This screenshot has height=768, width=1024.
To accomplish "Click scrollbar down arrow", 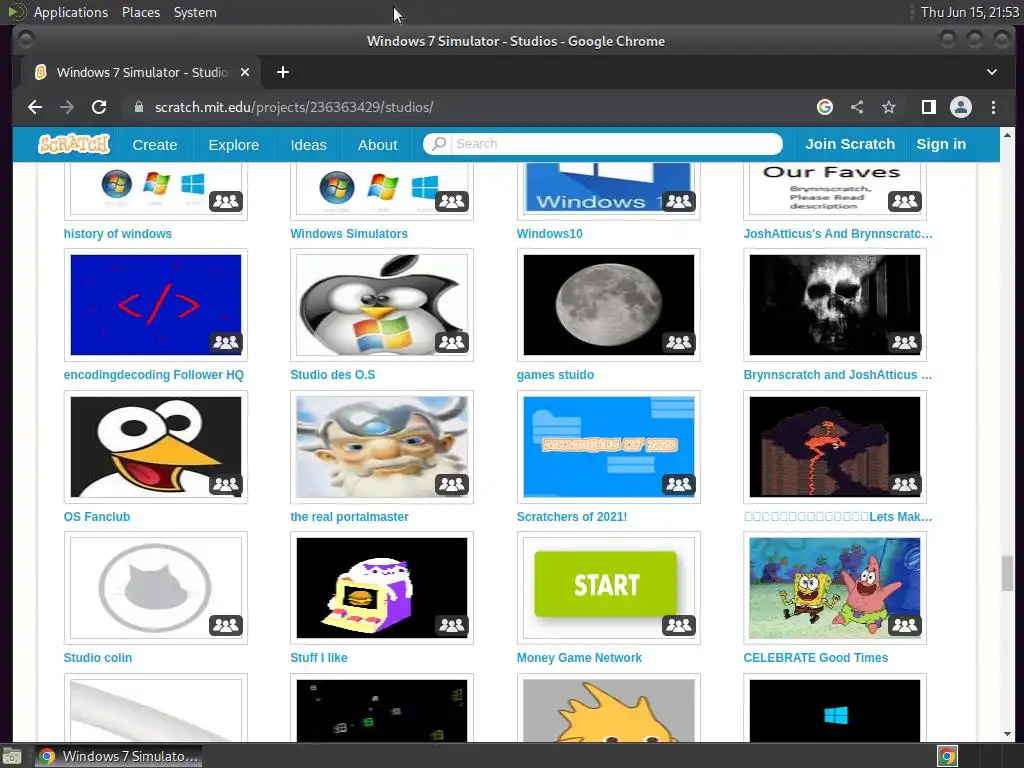I will [x=1007, y=733].
